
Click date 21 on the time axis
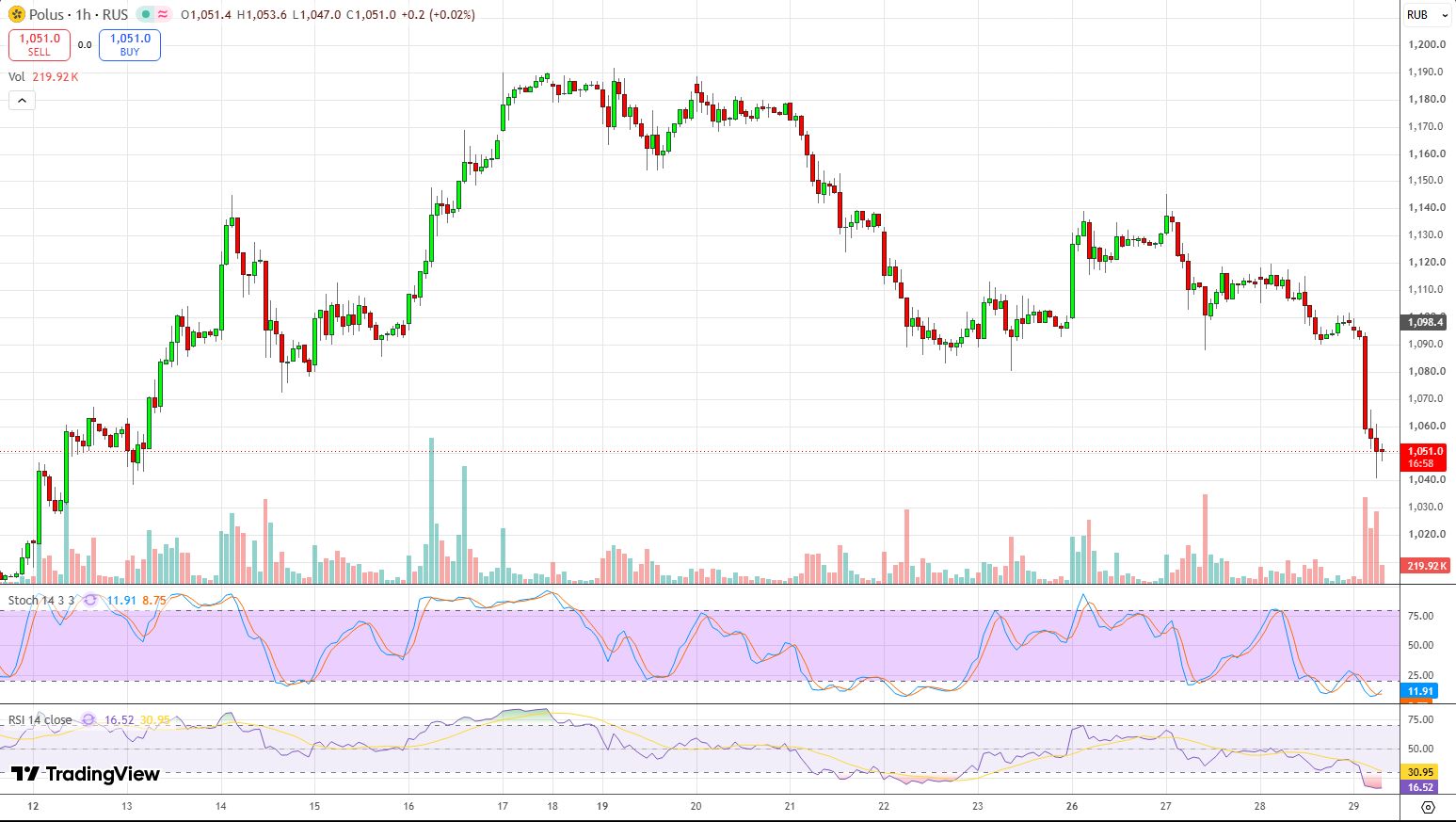790,806
